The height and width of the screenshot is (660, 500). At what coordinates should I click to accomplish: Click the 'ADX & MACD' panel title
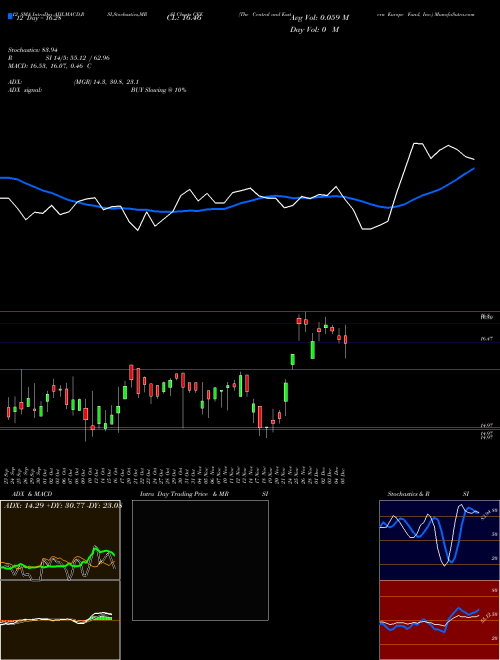[x=32, y=494]
